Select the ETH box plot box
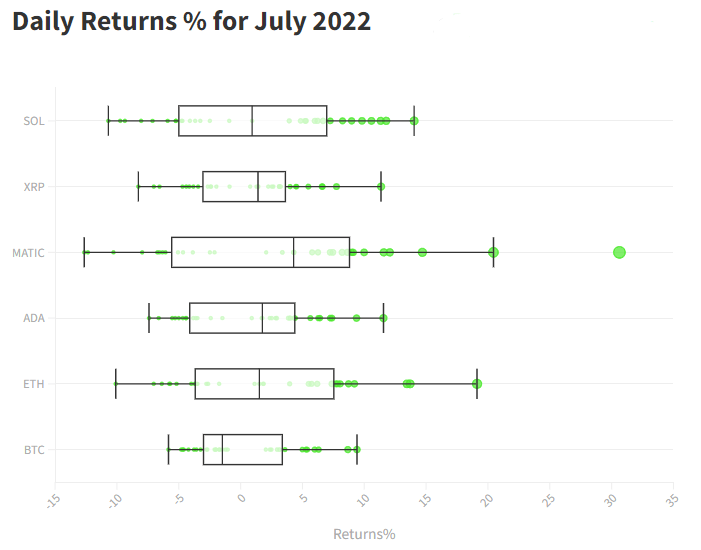701x550 pixels. click(264, 384)
